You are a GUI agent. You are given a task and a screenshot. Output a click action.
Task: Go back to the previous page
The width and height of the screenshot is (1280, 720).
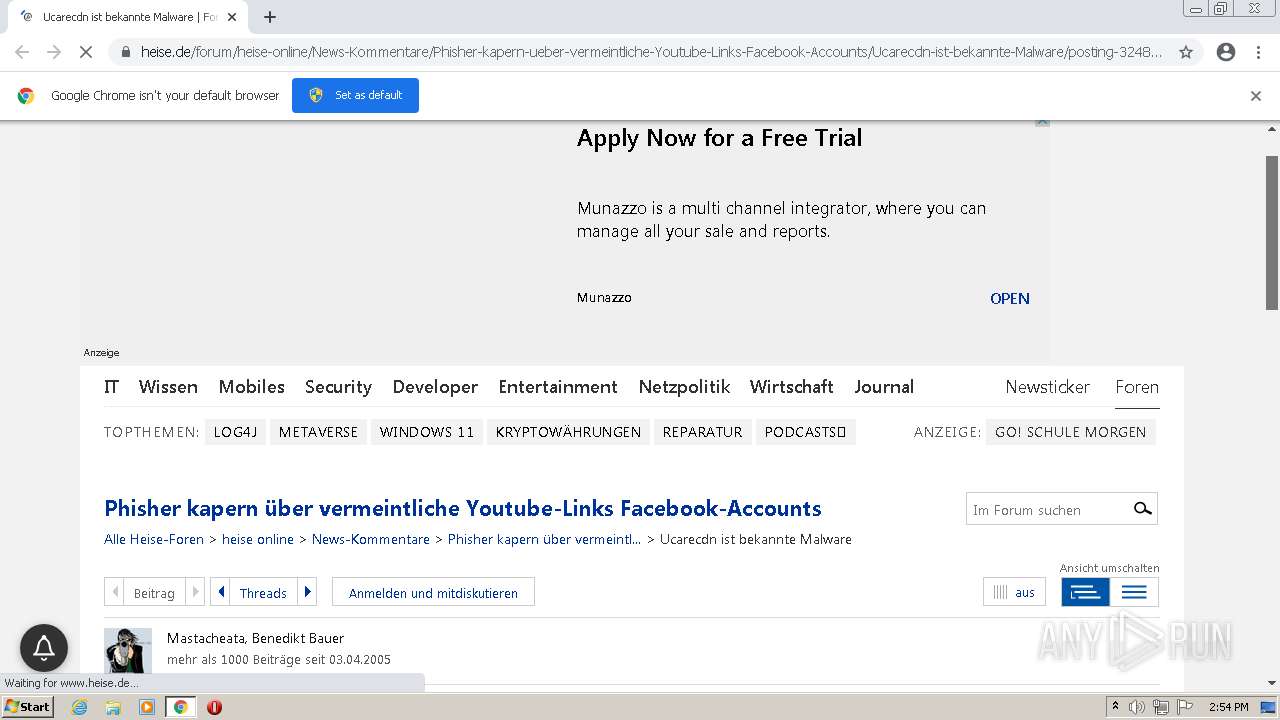click(22, 52)
